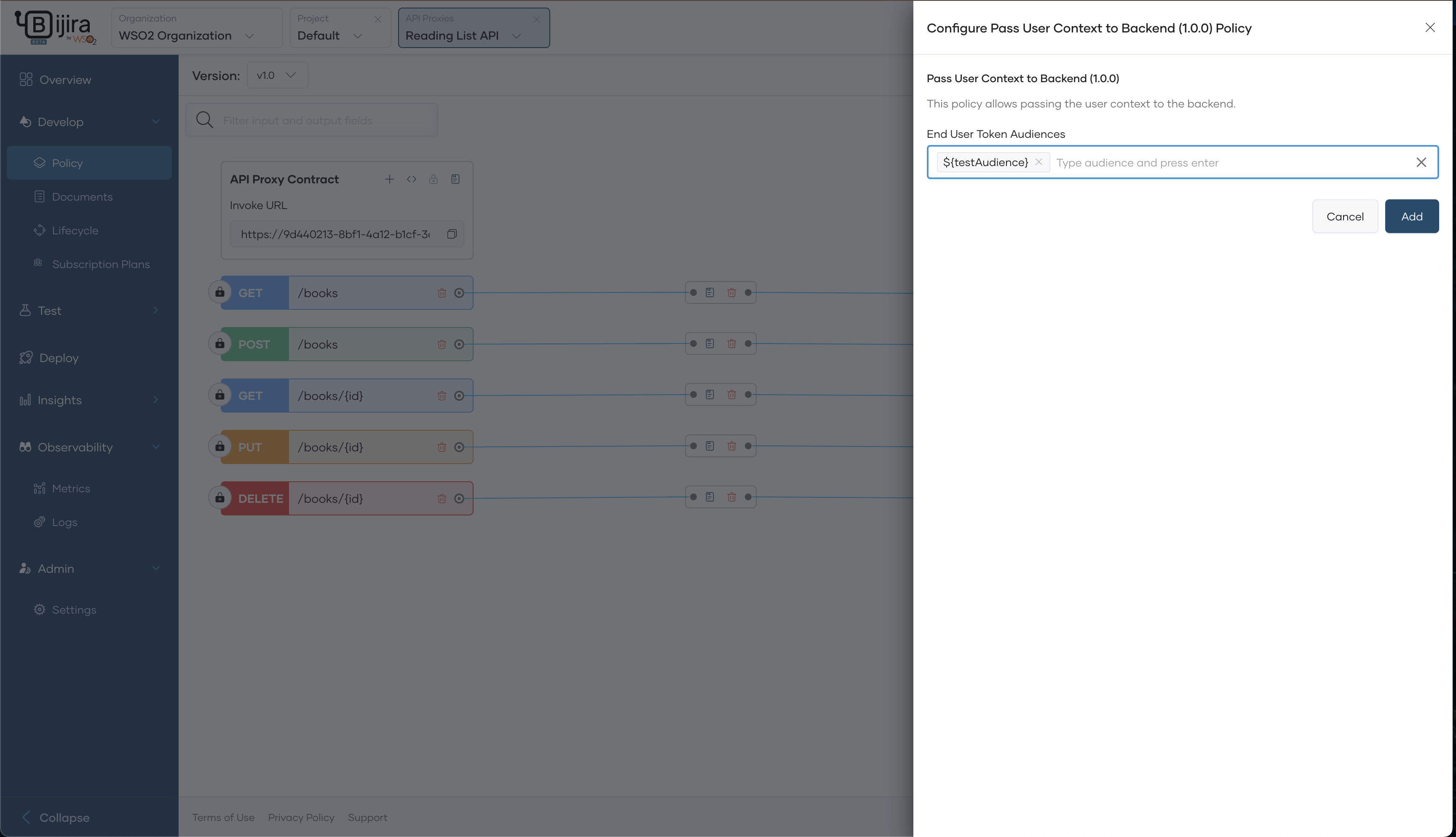Collapse the sidebar with the Collapse arrow
The image size is (1456, 837).
[x=26, y=817]
